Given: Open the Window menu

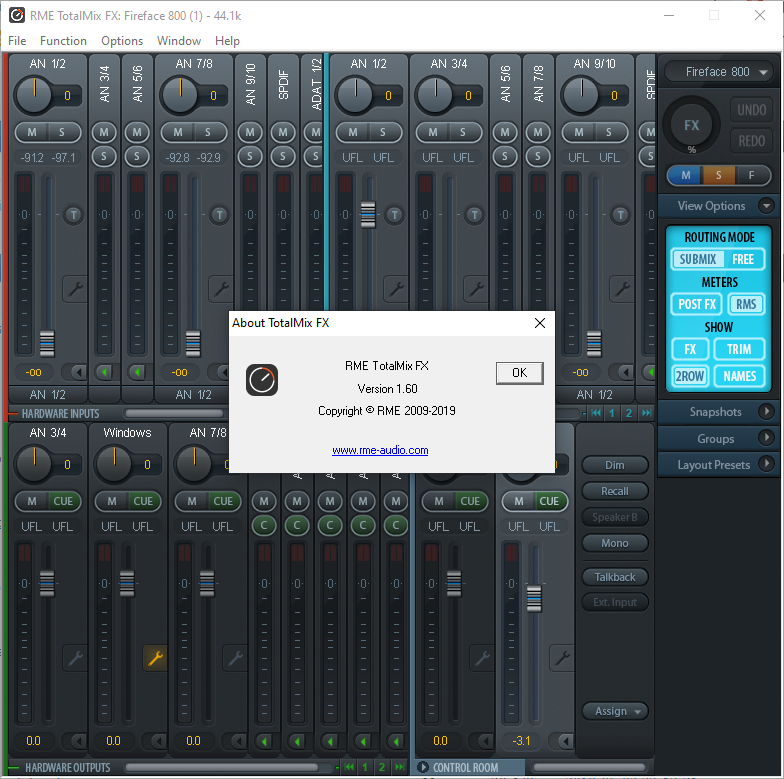Looking at the screenshot, I should tap(179, 41).
